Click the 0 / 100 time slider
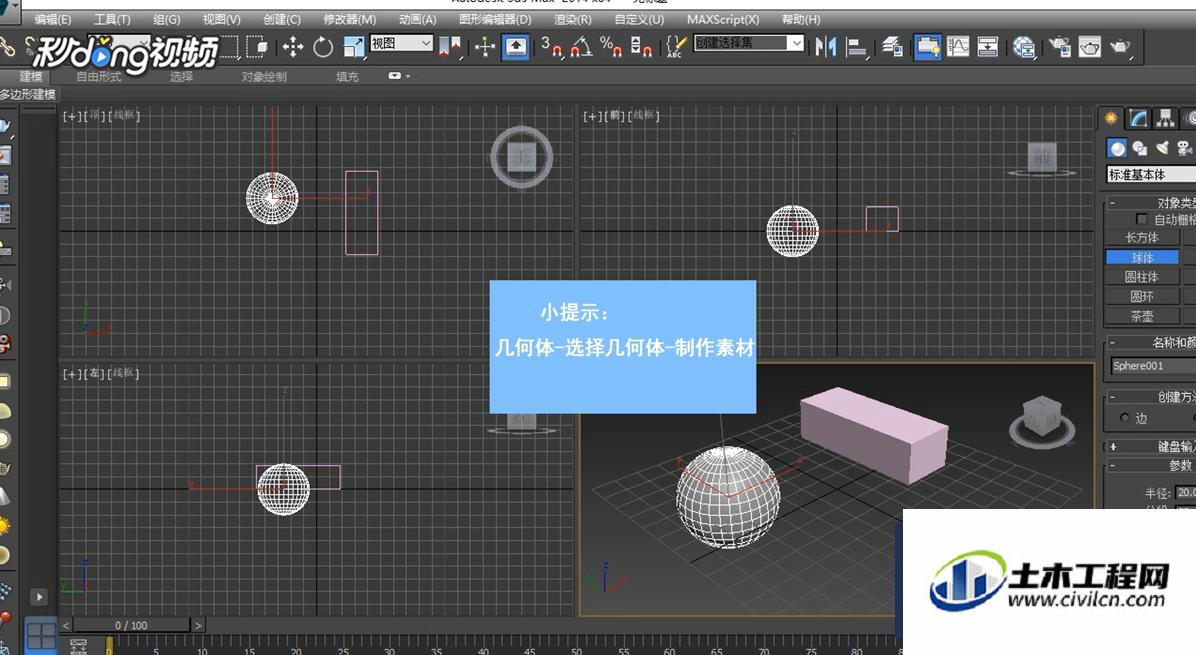1196x655 pixels. tap(131, 625)
